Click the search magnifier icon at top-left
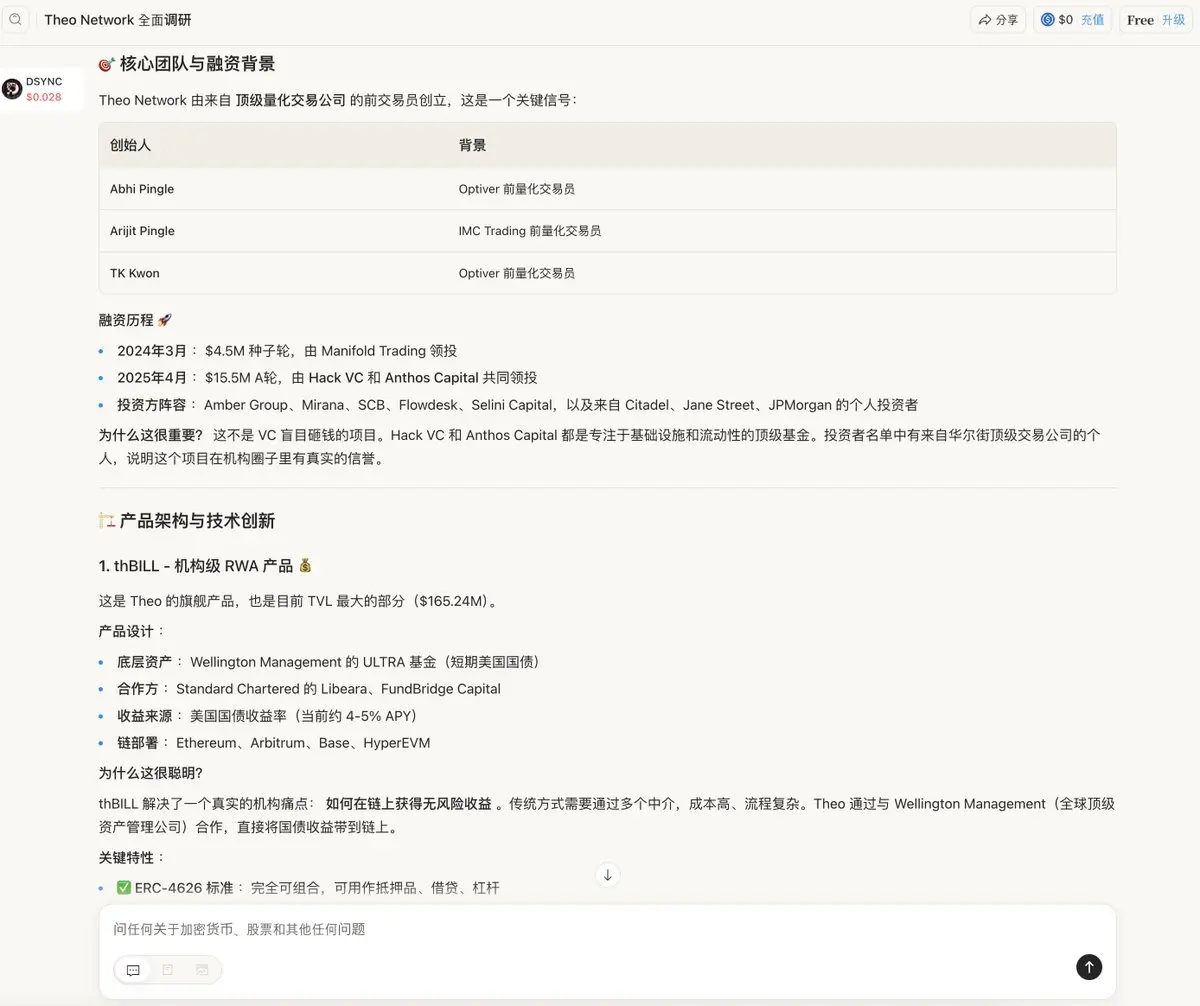Screen dimensions: 1200x1006 [15, 19]
